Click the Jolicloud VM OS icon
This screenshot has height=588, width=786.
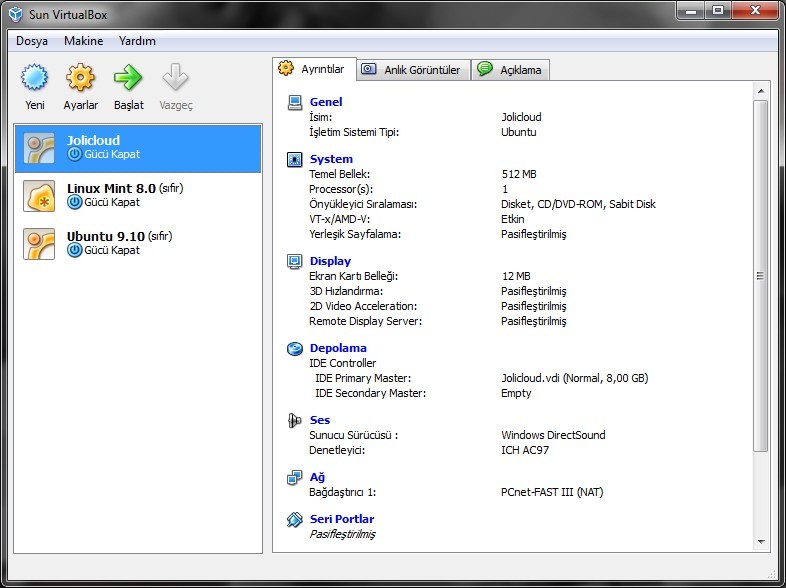pos(39,148)
